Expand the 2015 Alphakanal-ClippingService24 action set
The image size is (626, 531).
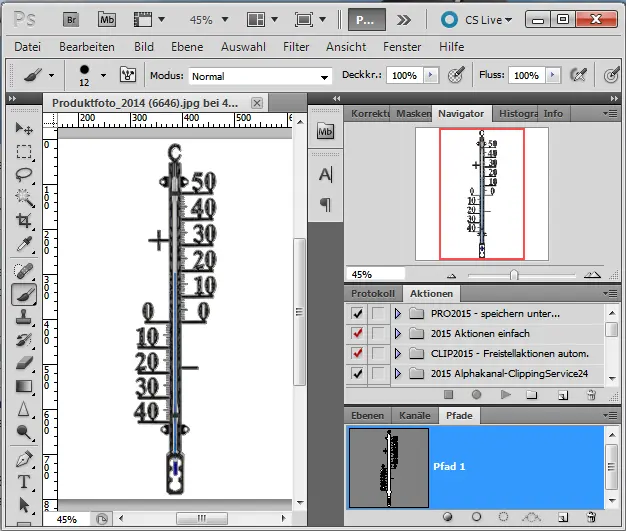pyautogui.click(x=397, y=374)
